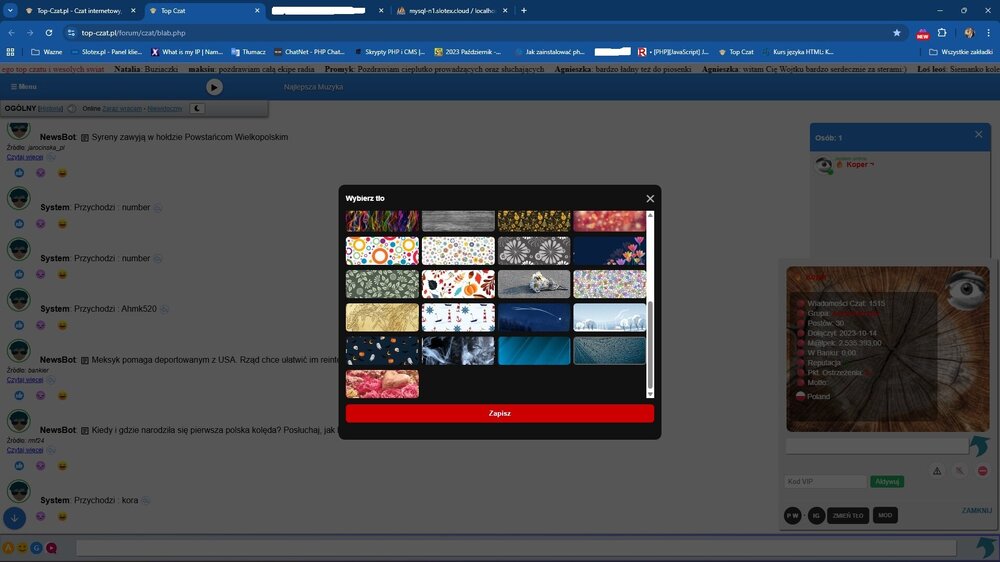Pick the autumn pumpkin leaves background

pos(458,284)
